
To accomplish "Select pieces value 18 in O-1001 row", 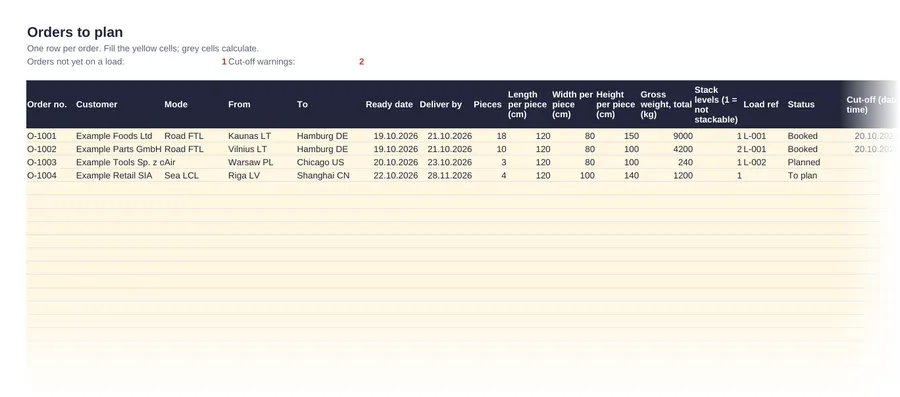I will (x=501, y=136).
